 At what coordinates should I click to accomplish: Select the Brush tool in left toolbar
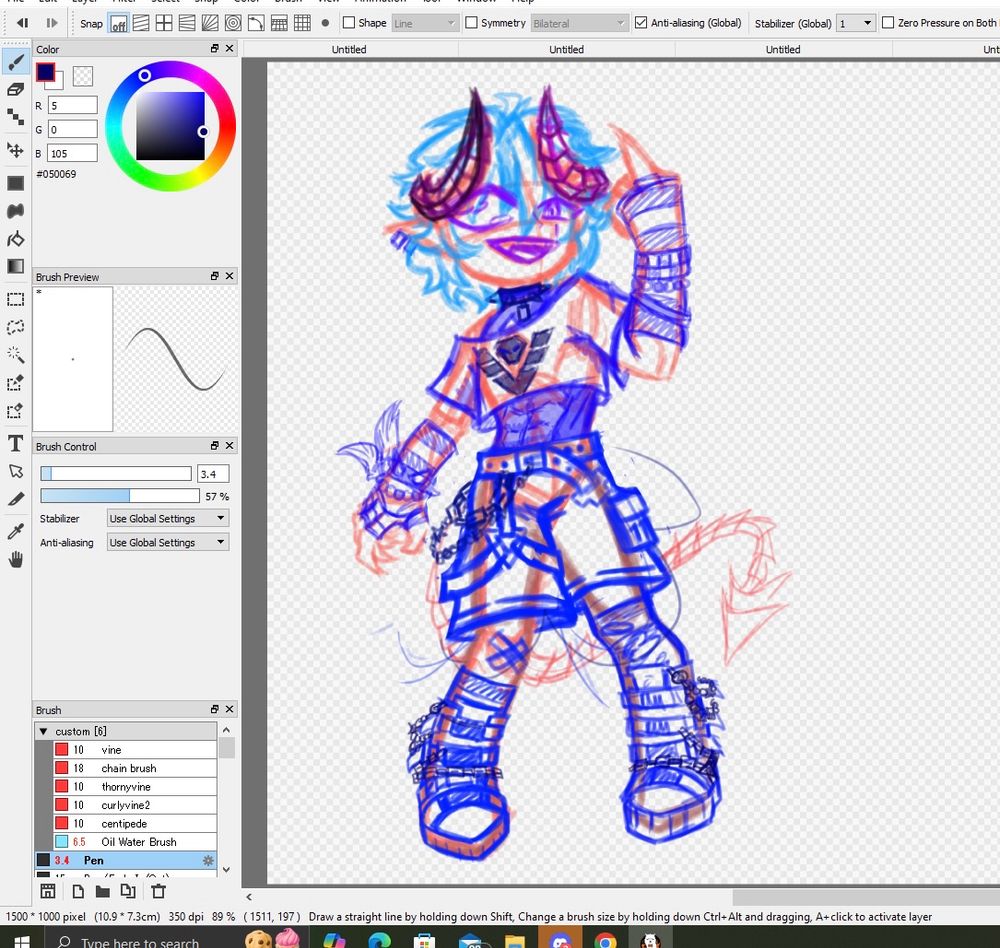15,62
